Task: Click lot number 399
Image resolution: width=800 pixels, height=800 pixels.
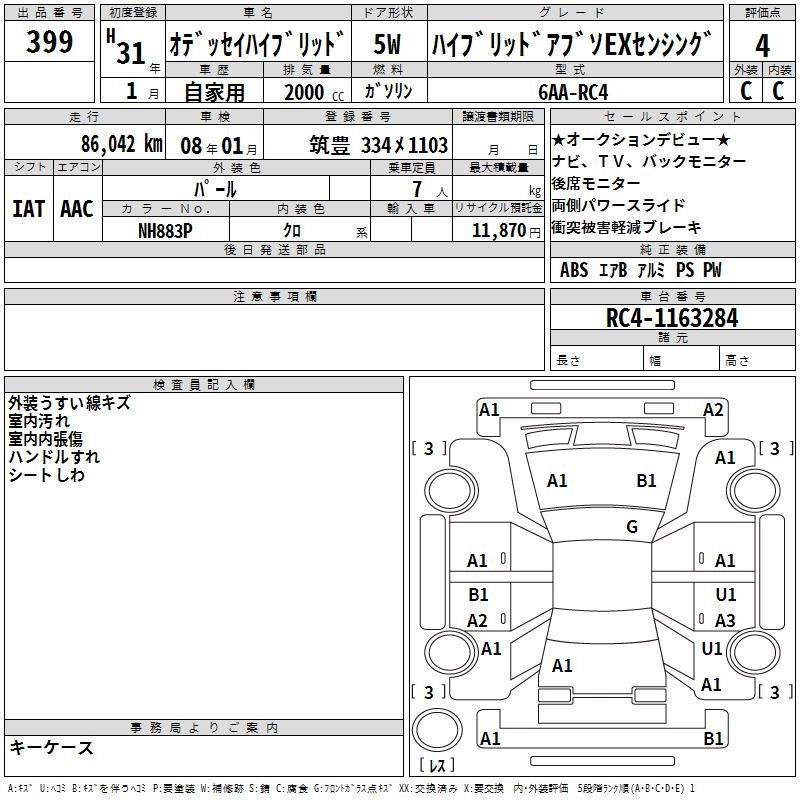Action: click(x=49, y=42)
